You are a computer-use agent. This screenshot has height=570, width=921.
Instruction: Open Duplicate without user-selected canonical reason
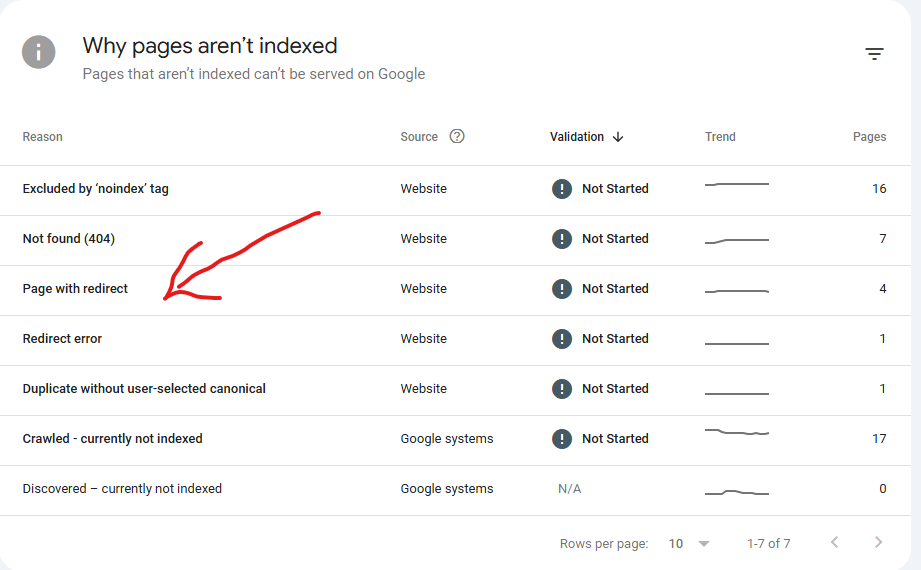coord(144,388)
